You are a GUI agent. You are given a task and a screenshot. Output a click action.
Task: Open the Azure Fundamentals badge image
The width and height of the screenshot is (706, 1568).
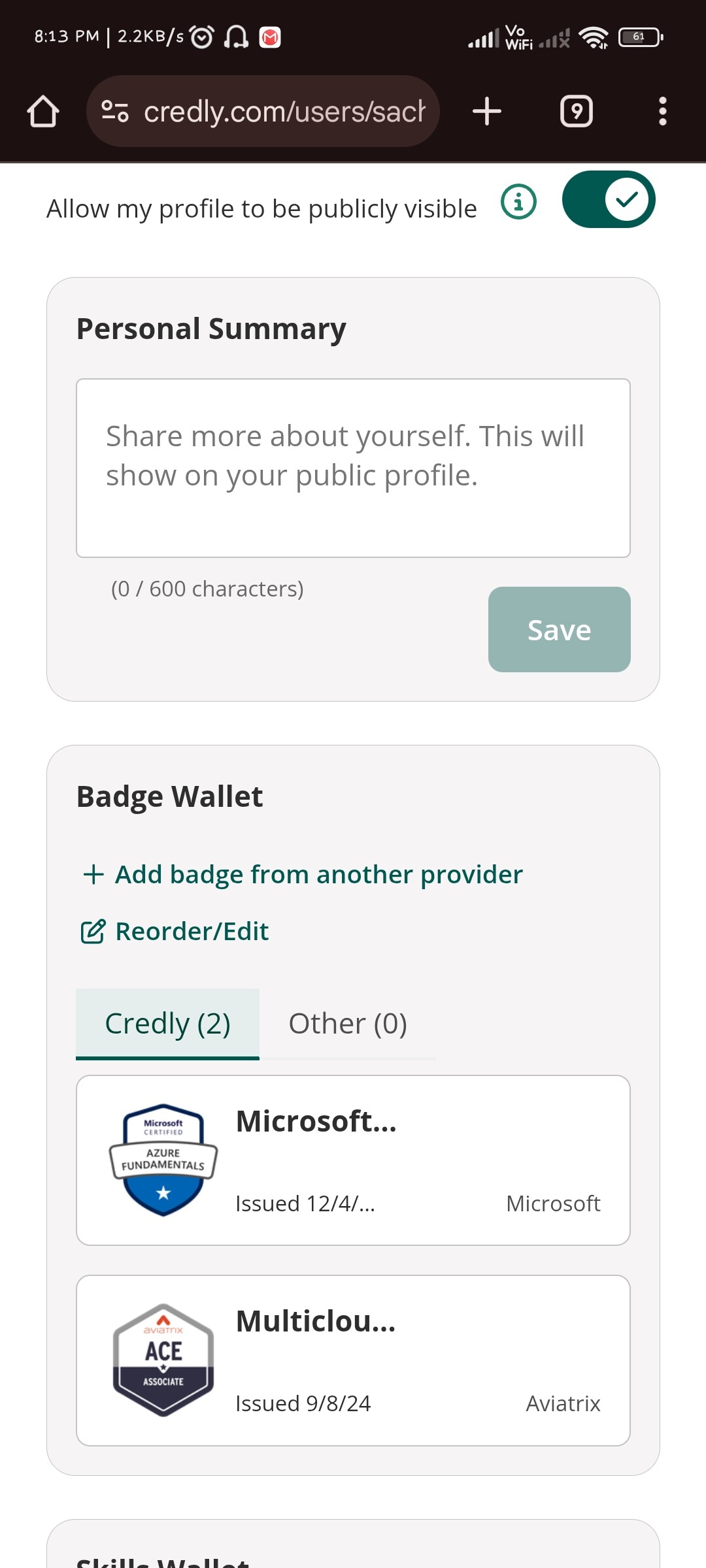tap(163, 1160)
